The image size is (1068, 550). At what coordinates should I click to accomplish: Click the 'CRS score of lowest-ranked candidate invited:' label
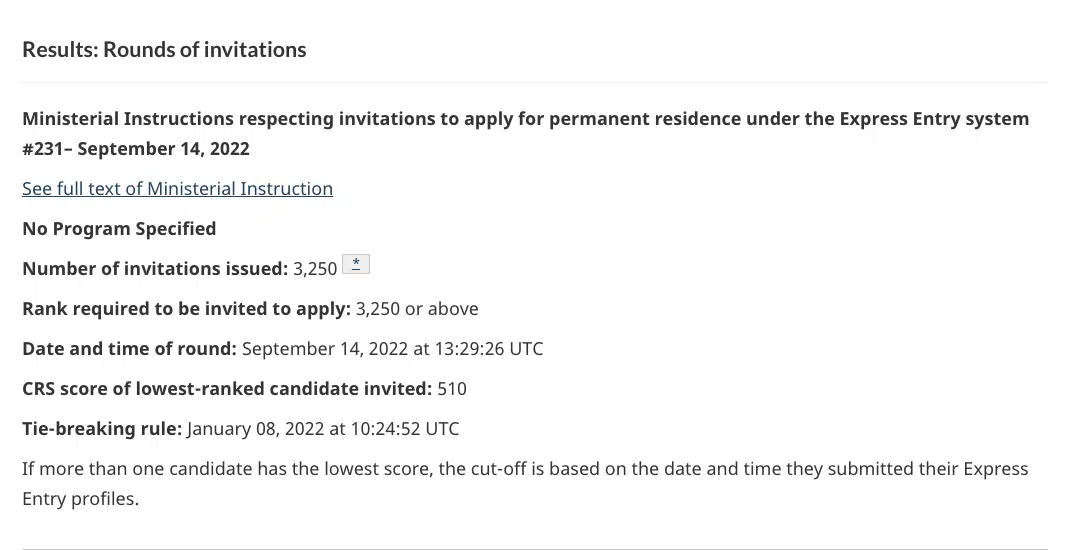click(x=227, y=389)
